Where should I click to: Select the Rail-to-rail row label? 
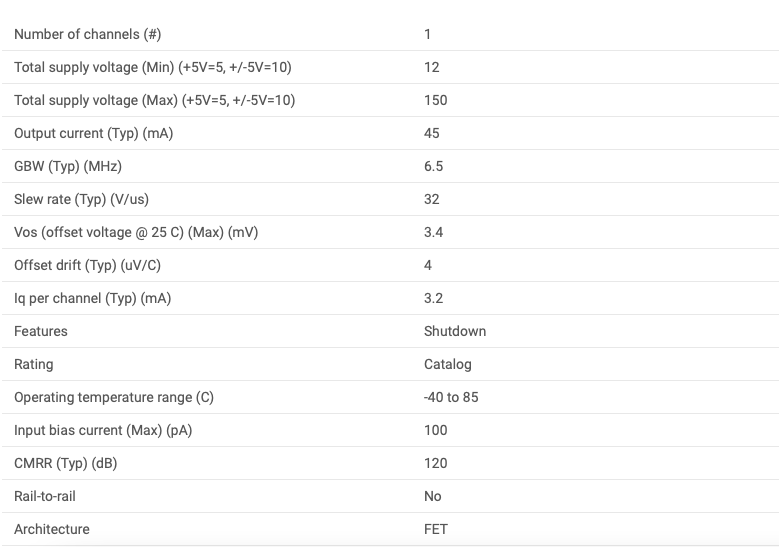pos(45,496)
